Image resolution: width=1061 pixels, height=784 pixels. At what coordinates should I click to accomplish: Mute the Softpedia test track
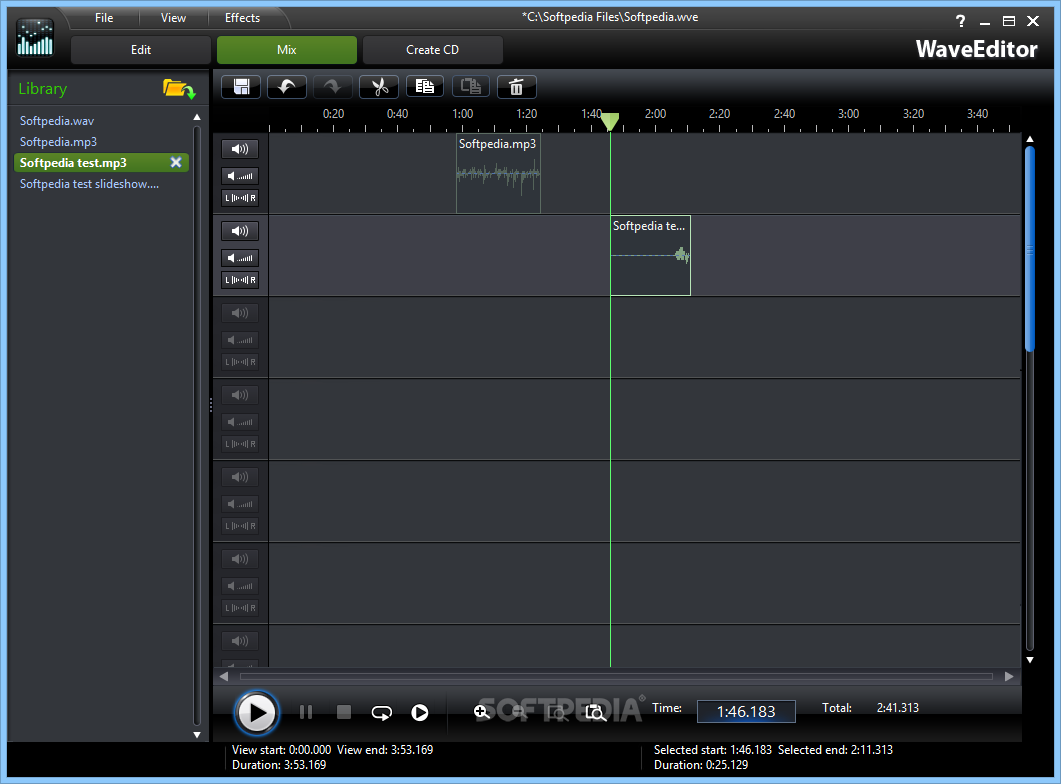(240, 231)
